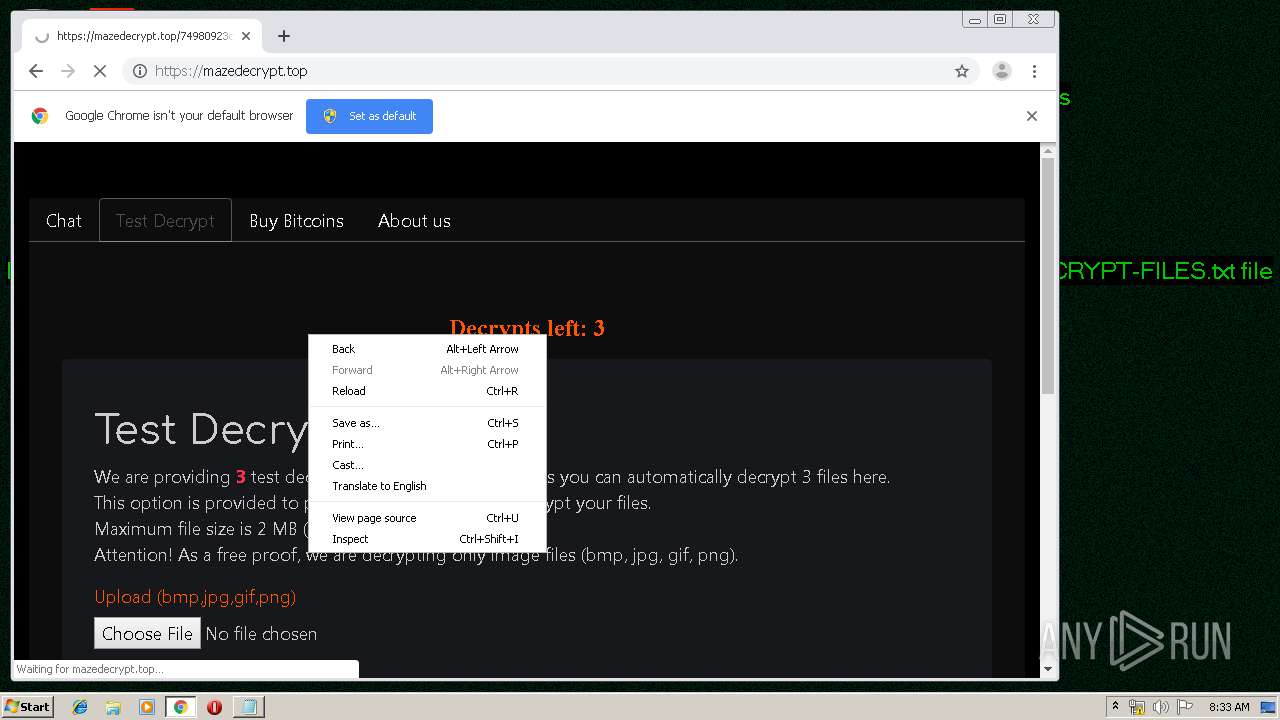The height and width of the screenshot is (720, 1280).
Task: Click the browser forward arrow
Action: pyautogui.click(x=68, y=71)
